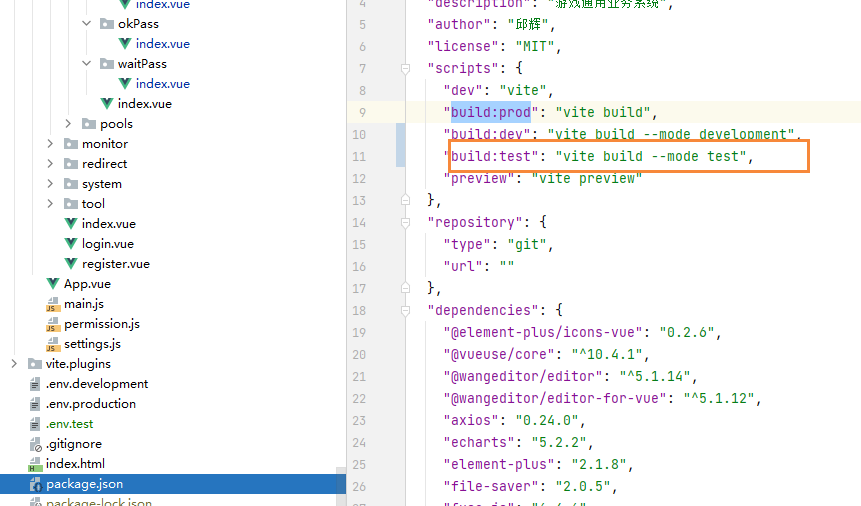Select .env.production file
The image size is (861, 506).
point(91,404)
